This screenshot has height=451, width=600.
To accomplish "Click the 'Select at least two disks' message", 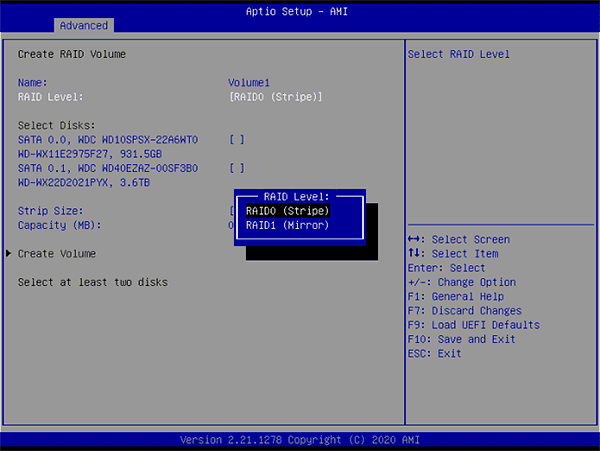I will point(93,282).
